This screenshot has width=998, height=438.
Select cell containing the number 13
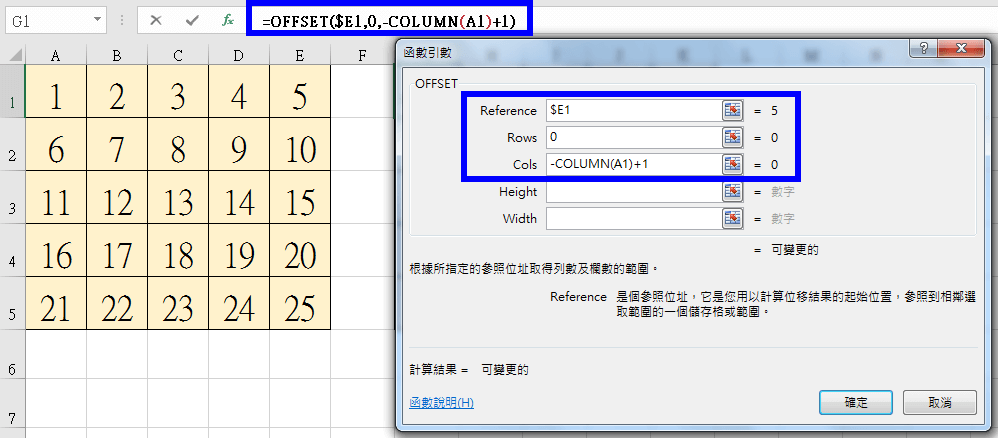178,203
